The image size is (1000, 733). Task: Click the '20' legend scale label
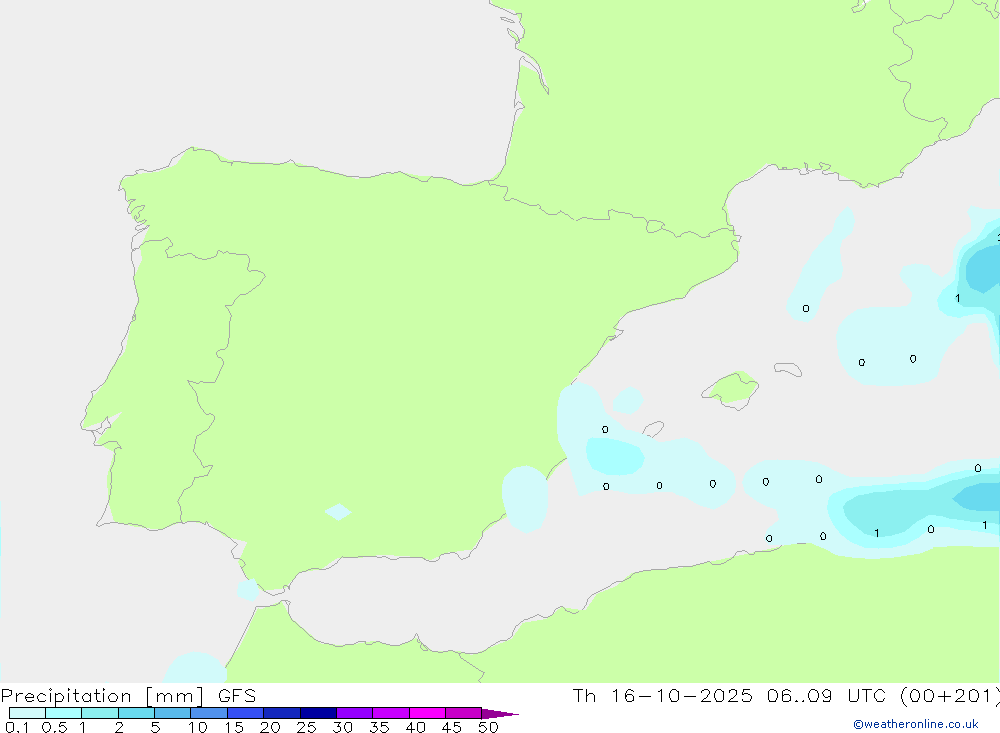270,727
